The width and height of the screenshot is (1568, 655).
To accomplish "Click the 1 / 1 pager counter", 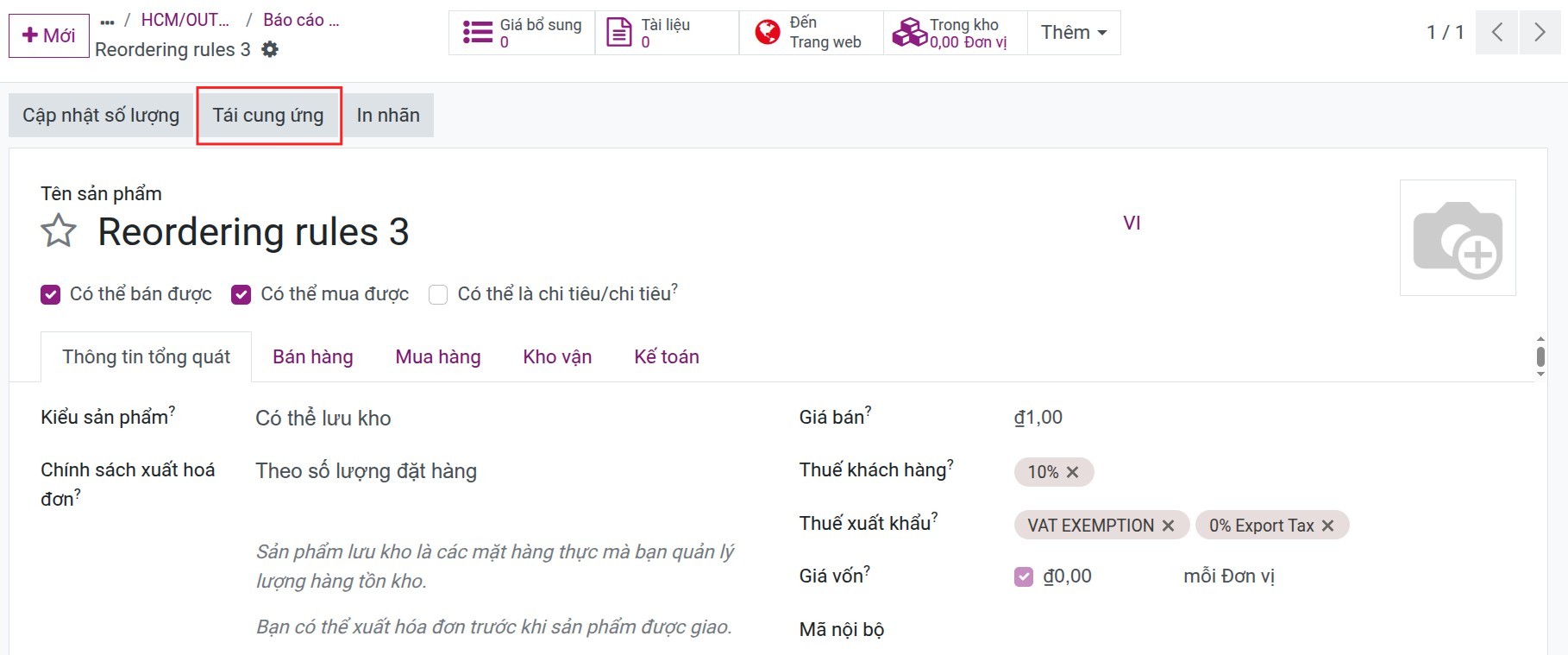I will tap(1446, 33).
